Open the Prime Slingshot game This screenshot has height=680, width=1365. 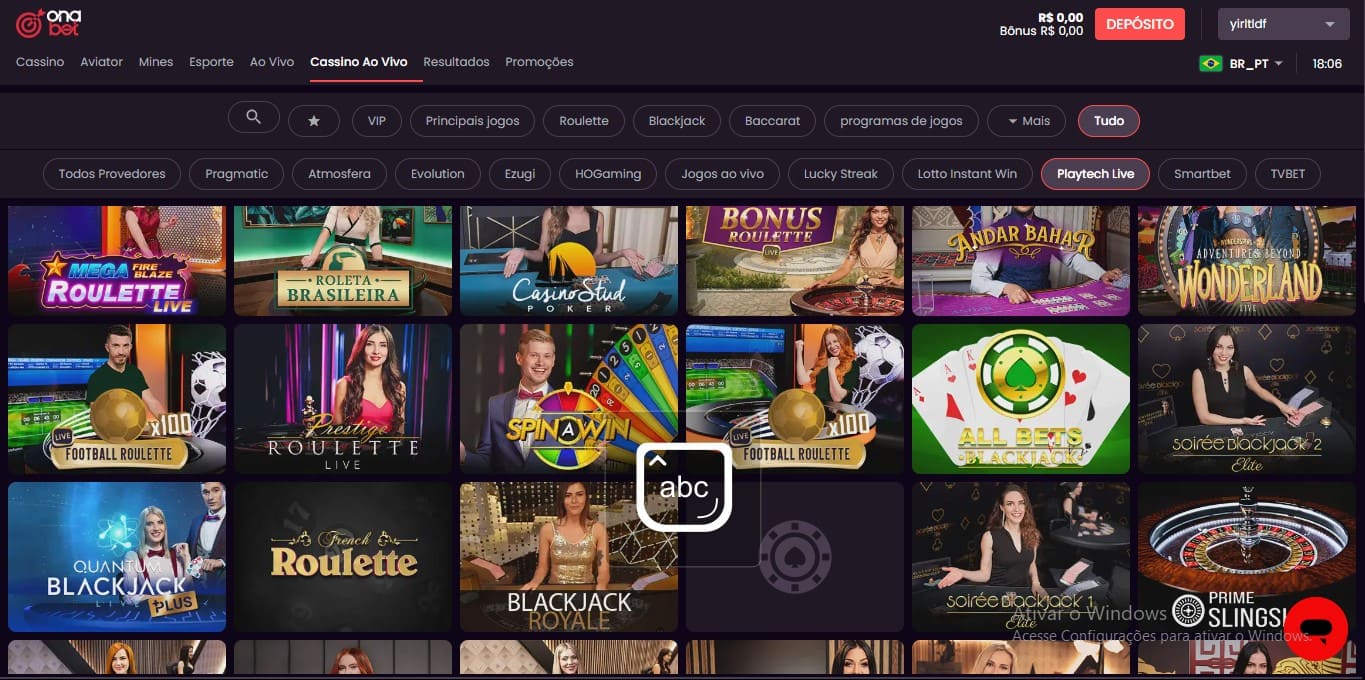click(x=1247, y=557)
